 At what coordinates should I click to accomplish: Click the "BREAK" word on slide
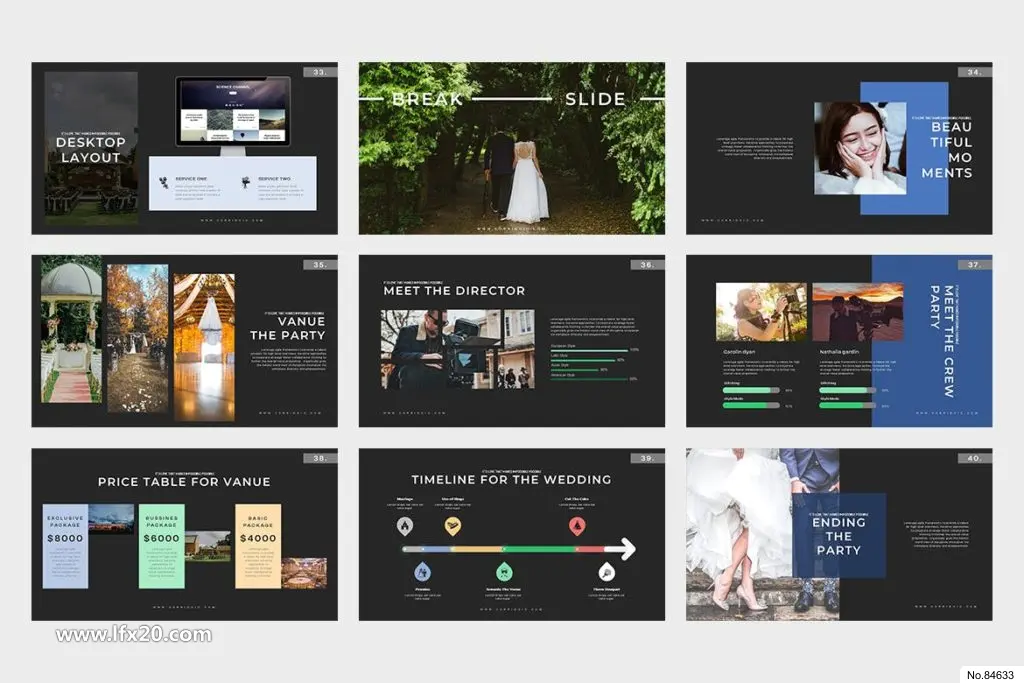pyautogui.click(x=427, y=99)
